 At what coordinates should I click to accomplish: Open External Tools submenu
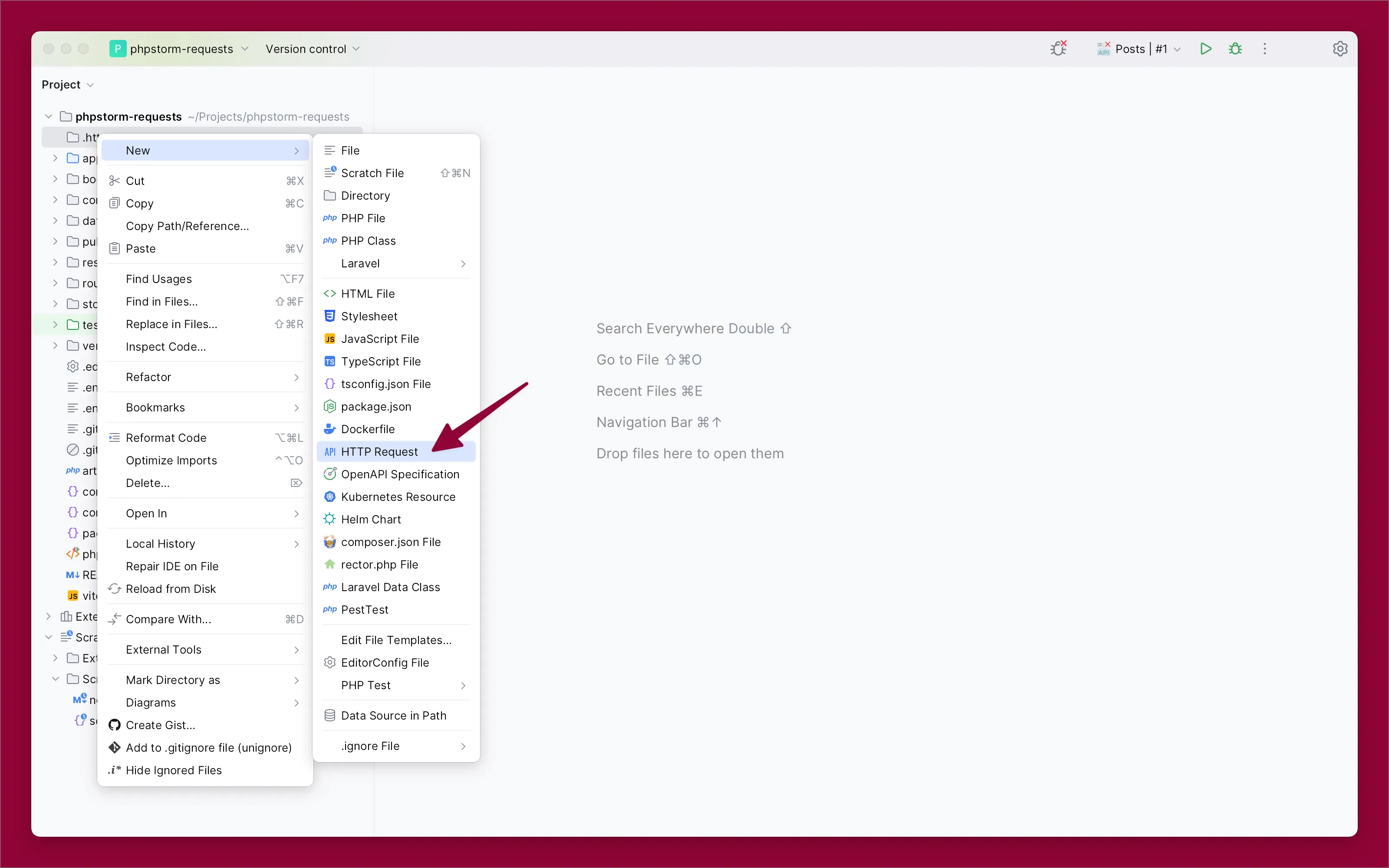pyautogui.click(x=205, y=650)
